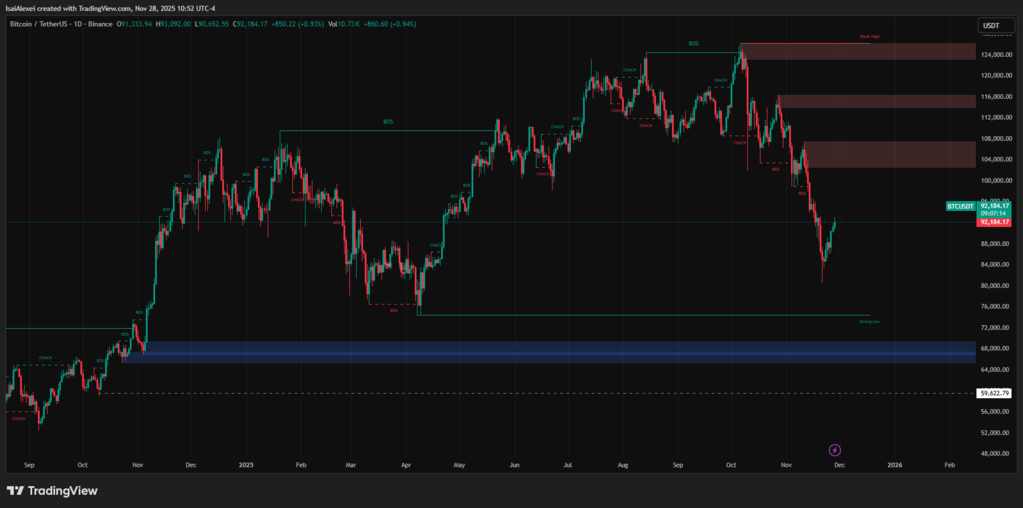1023x508 pixels.
Task: Click the Mar label on time axis
Action: click(350, 466)
